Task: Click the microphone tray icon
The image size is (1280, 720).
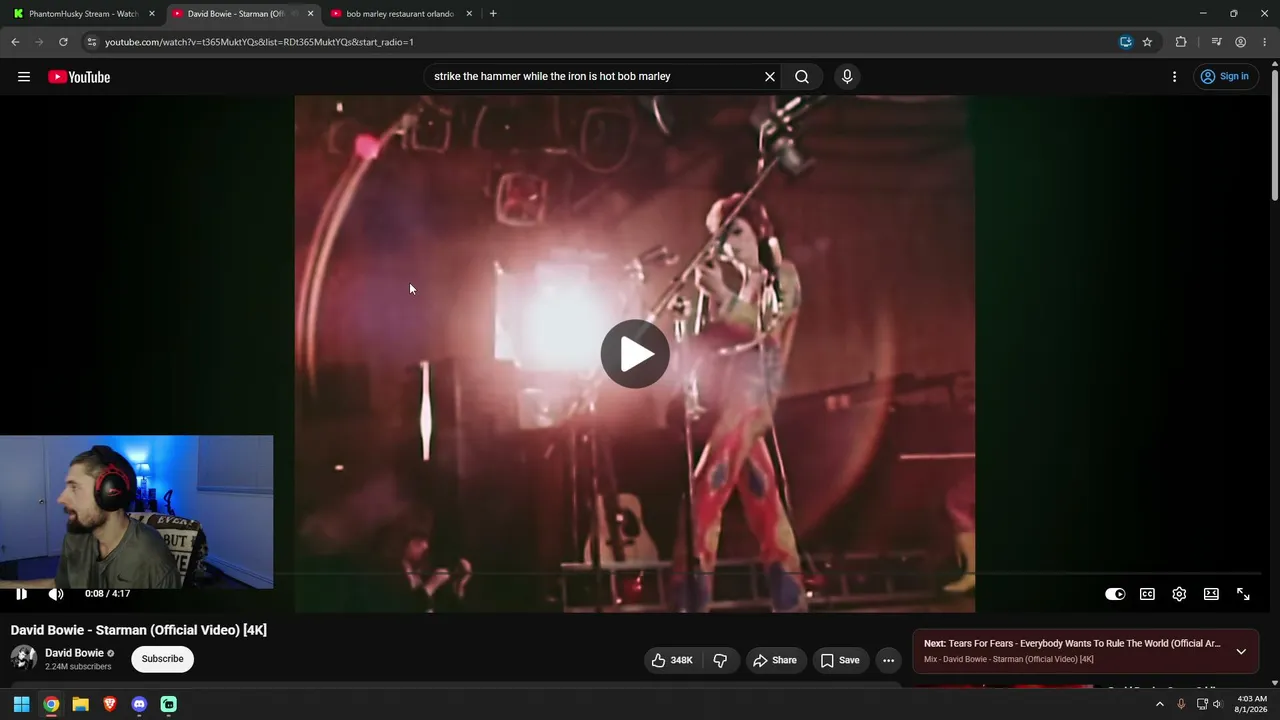Action: pyautogui.click(x=1181, y=704)
